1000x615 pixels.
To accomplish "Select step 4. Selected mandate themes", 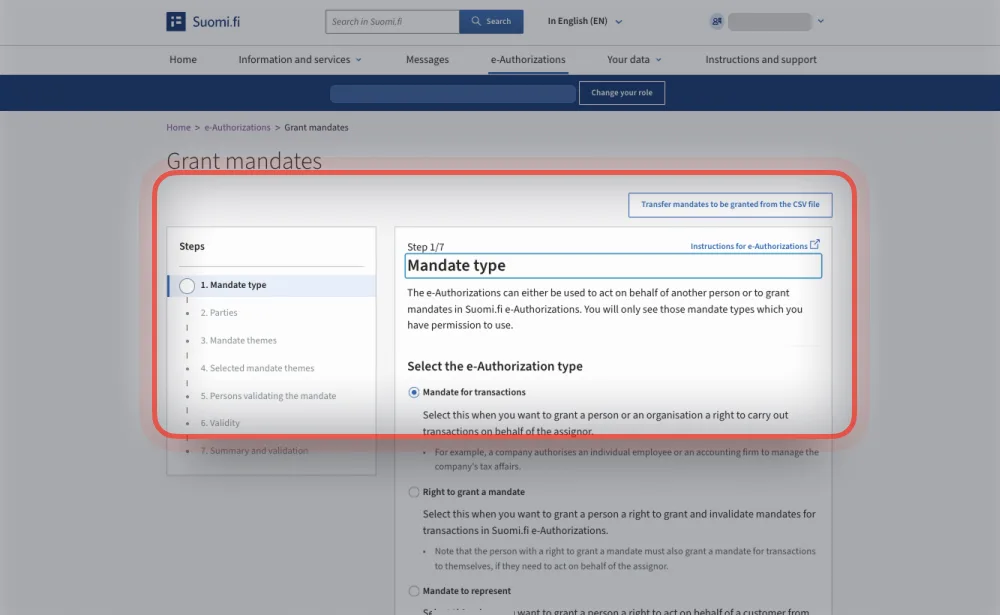I will coord(257,368).
